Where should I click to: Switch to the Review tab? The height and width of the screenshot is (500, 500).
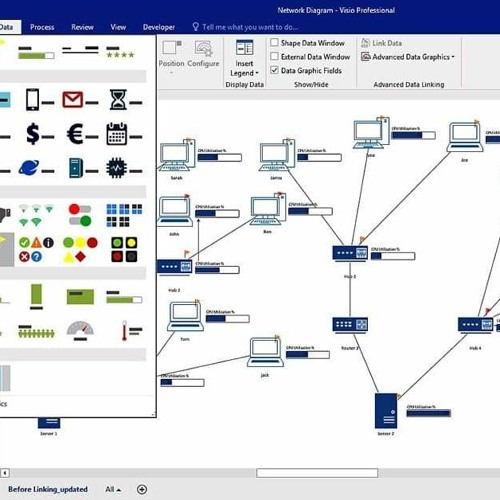click(x=82, y=27)
